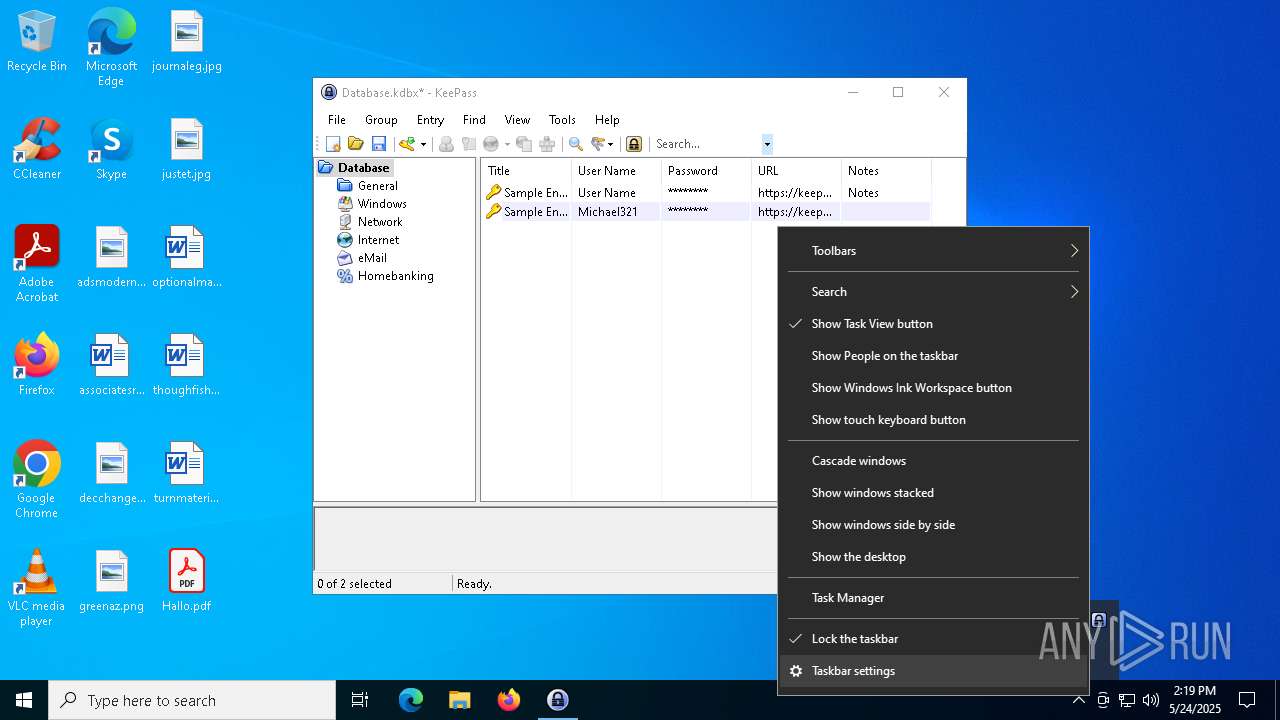Toggle Lock the taskbar option
Viewport: 1280px width, 720px height.
[x=933, y=639]
